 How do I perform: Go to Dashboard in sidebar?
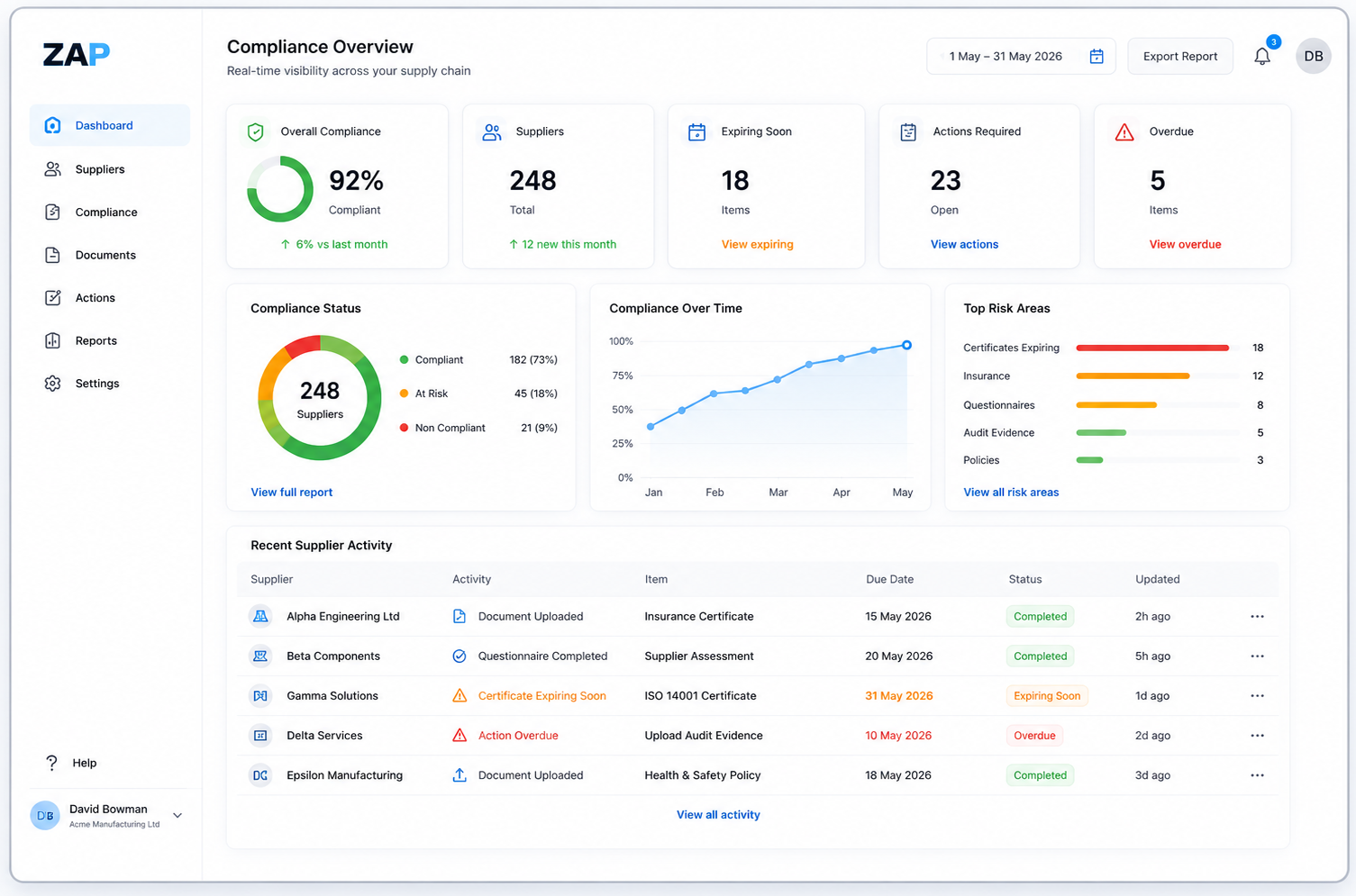tap(109, 125)
